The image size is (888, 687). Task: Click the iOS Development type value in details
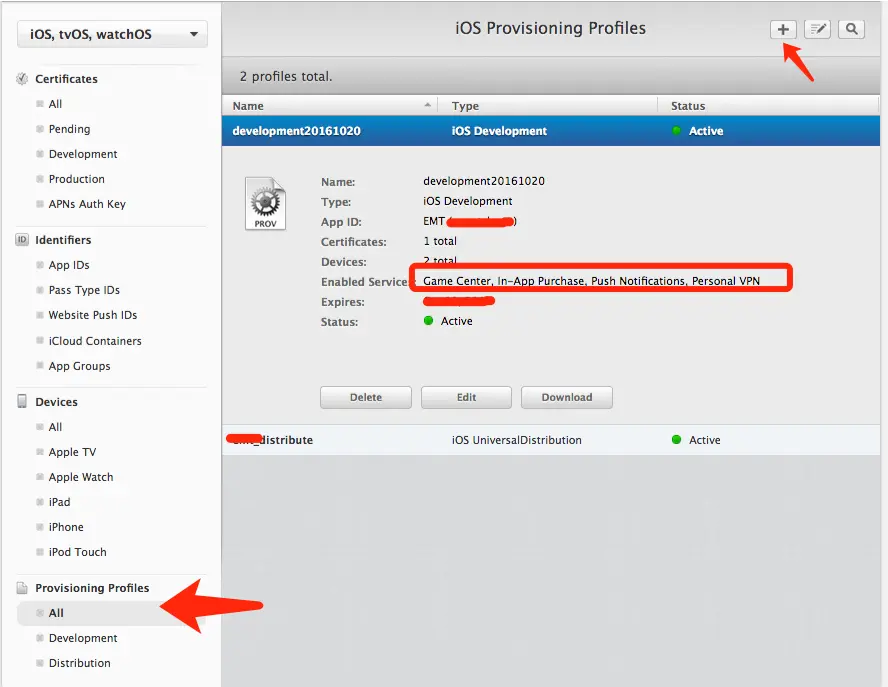click(468, 201)
